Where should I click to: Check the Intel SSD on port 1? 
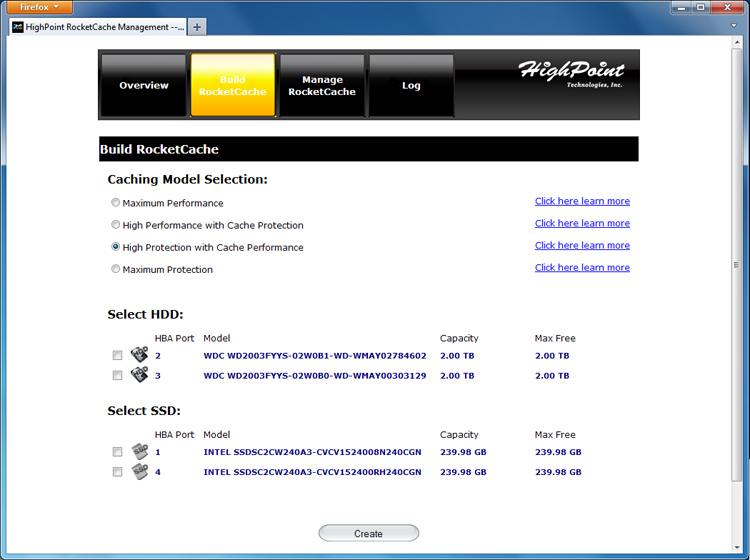click(x=117, y=452)
